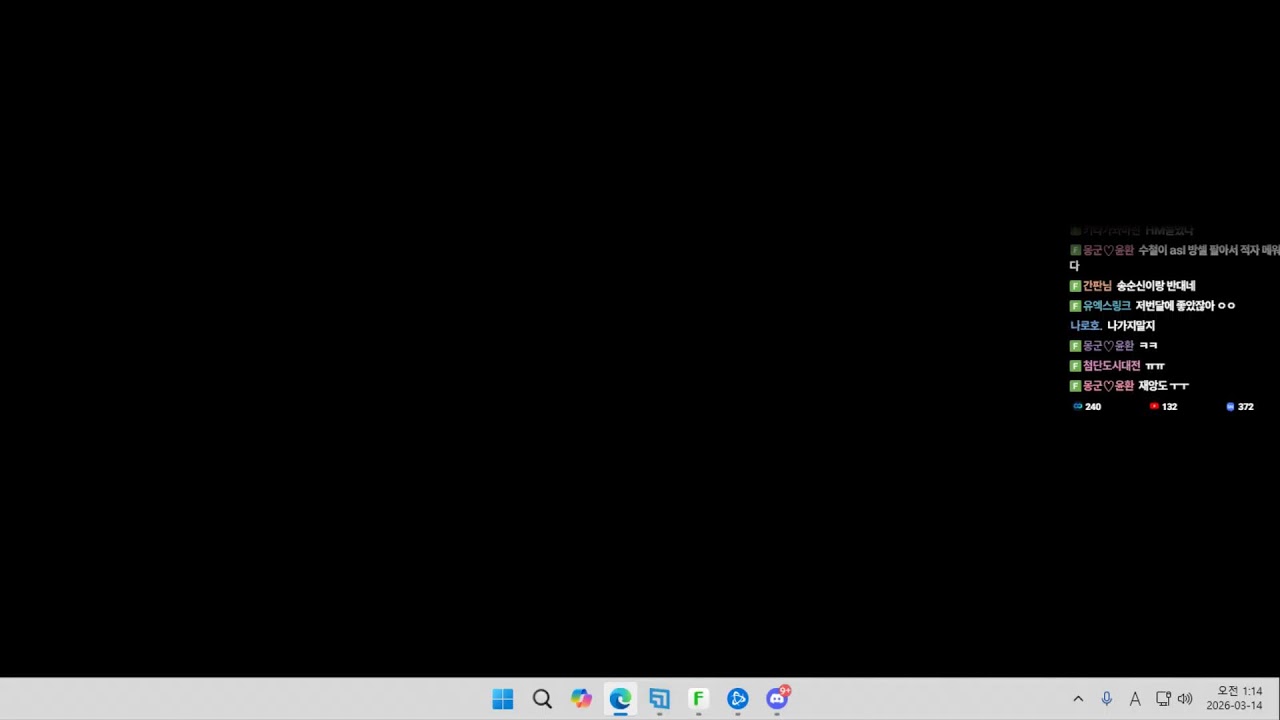1280x720 pixels.
Task: Open Discord with the 9+ badge
Action: click(x=777, y=699)
